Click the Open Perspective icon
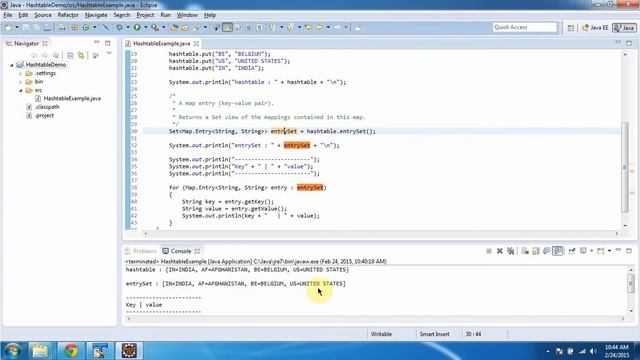Image resolution: width=640 pixels, height=360 pixels. [571, 28]
